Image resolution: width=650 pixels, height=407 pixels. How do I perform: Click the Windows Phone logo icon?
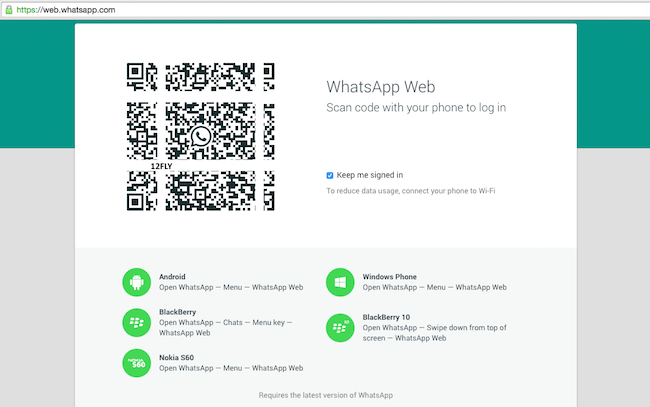(x=340, y=282)
